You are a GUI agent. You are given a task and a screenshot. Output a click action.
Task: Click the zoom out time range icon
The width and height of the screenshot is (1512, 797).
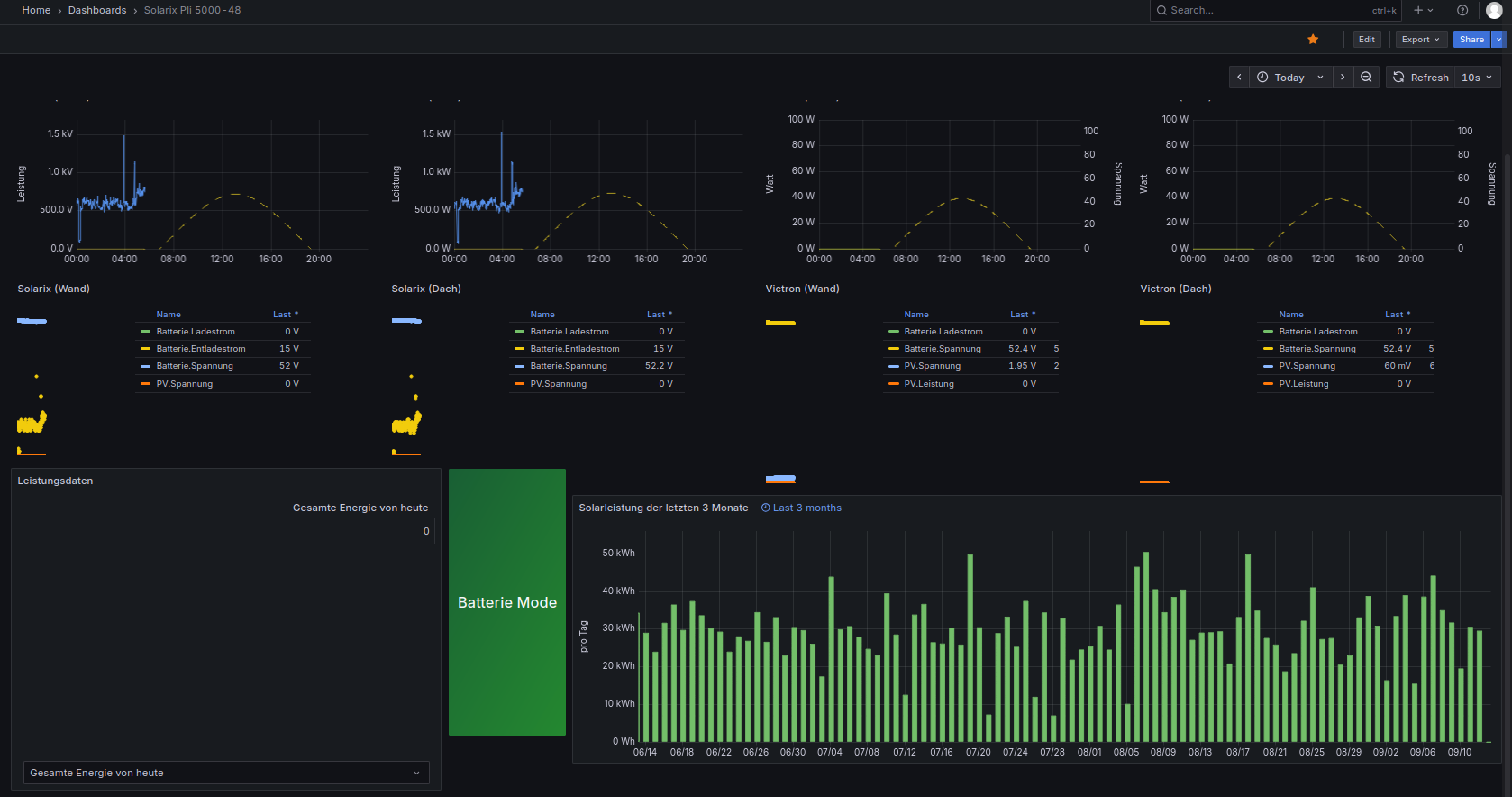click(x=1366, y=78)
